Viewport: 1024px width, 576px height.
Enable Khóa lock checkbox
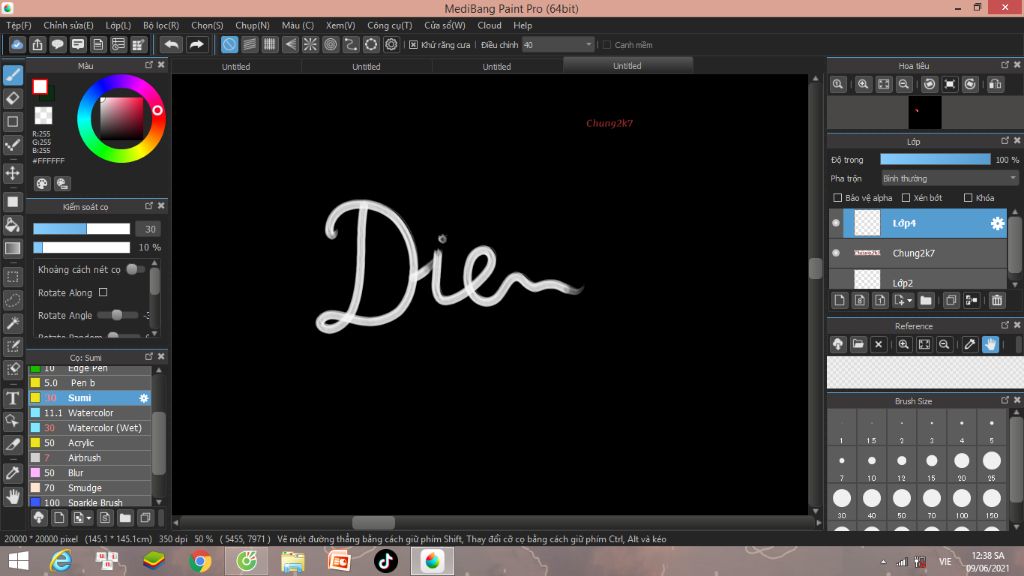click(968, 197)
